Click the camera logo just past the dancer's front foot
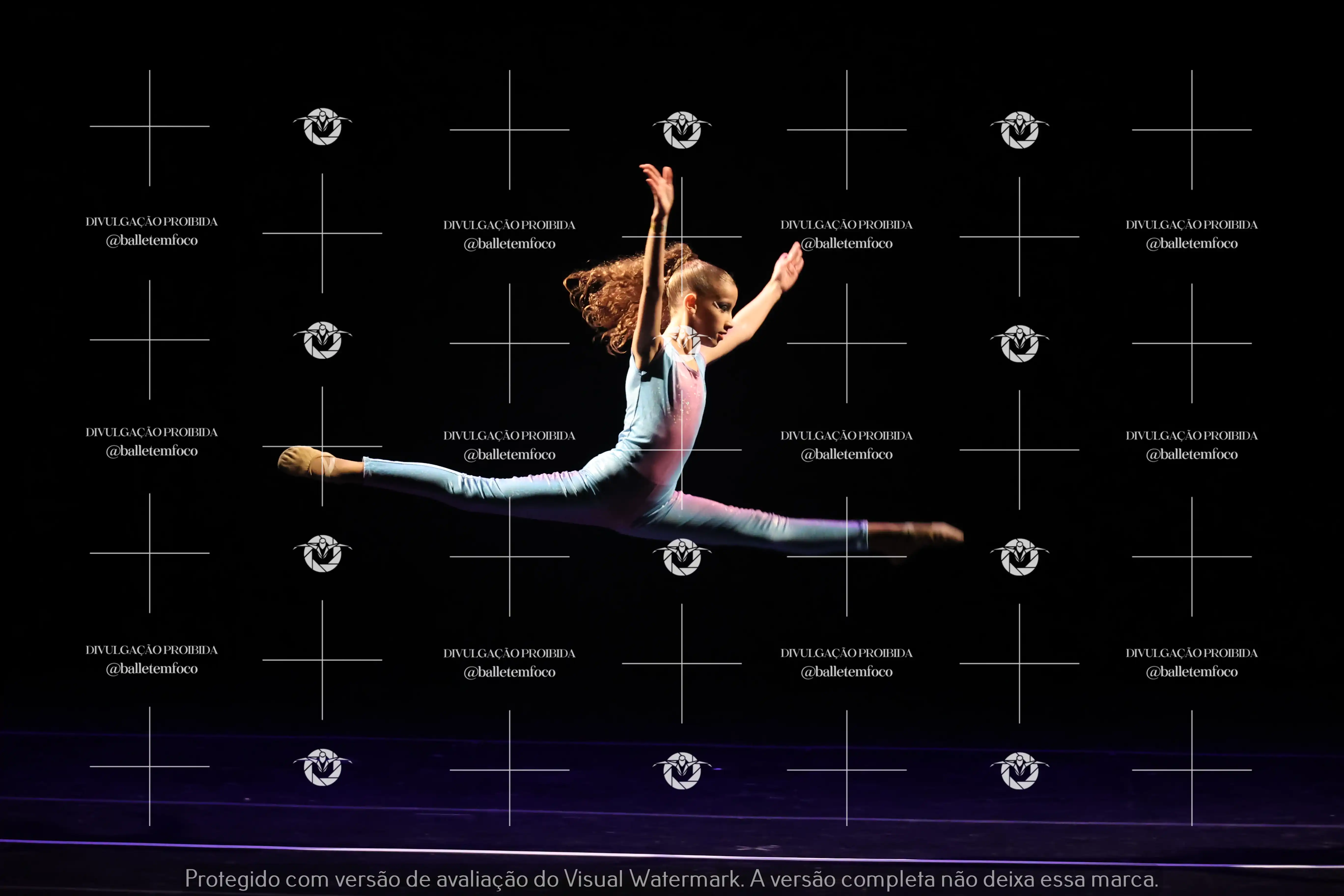 pos(1020,557)
